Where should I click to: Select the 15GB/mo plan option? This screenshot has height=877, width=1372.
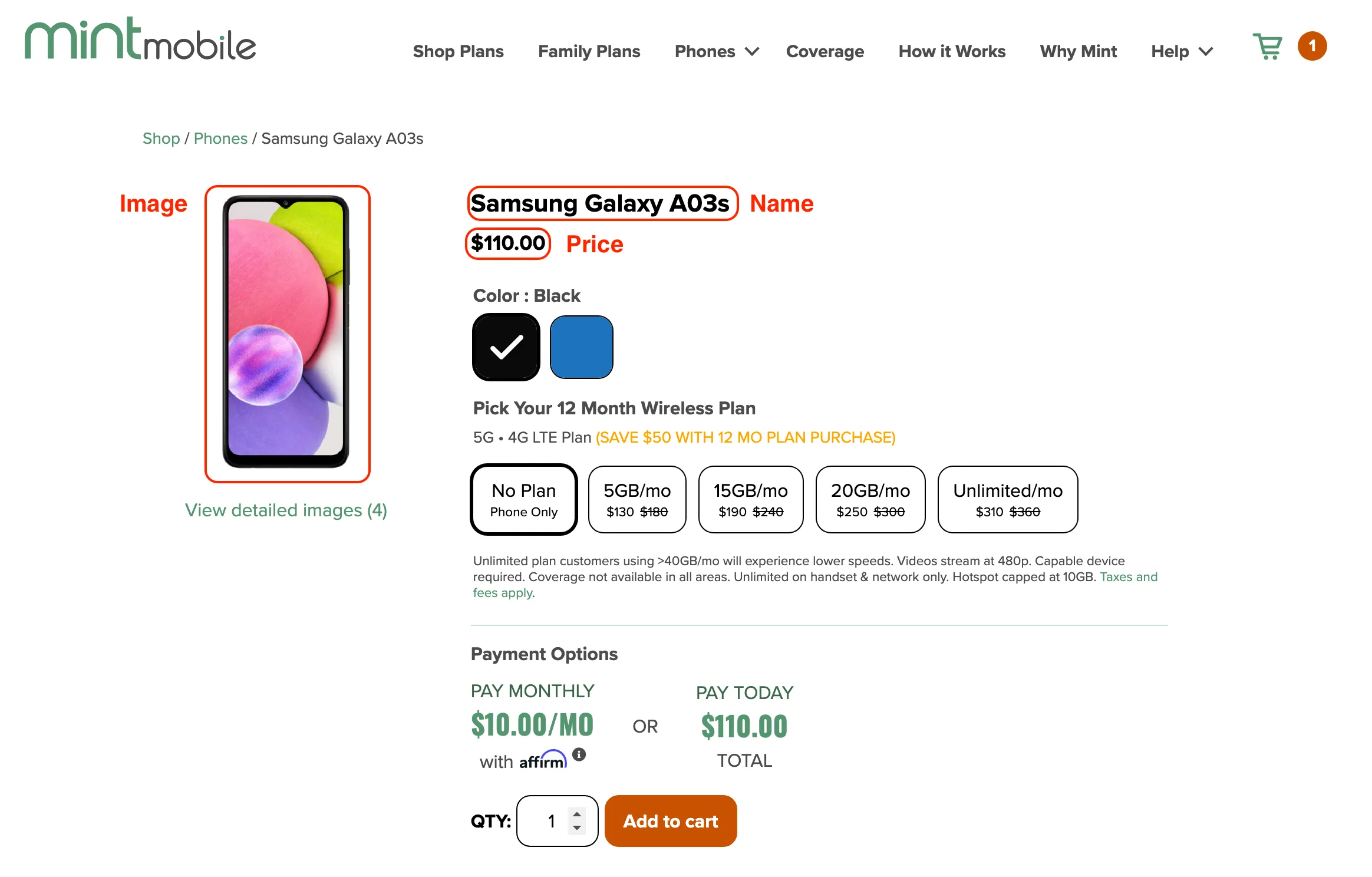751,499
